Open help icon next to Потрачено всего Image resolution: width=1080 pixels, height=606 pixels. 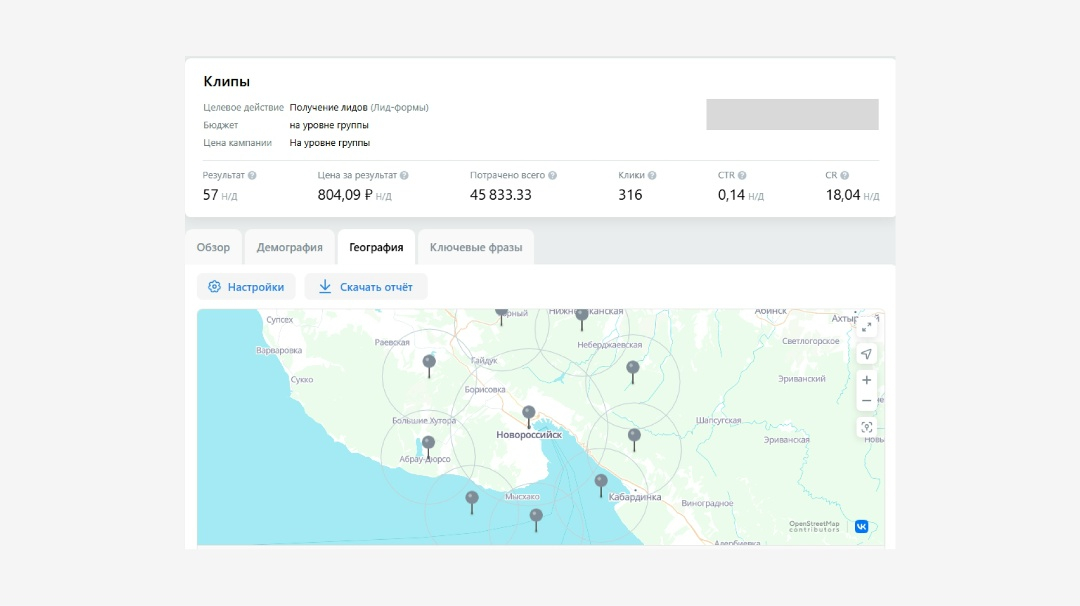click(x=552, y=176)
